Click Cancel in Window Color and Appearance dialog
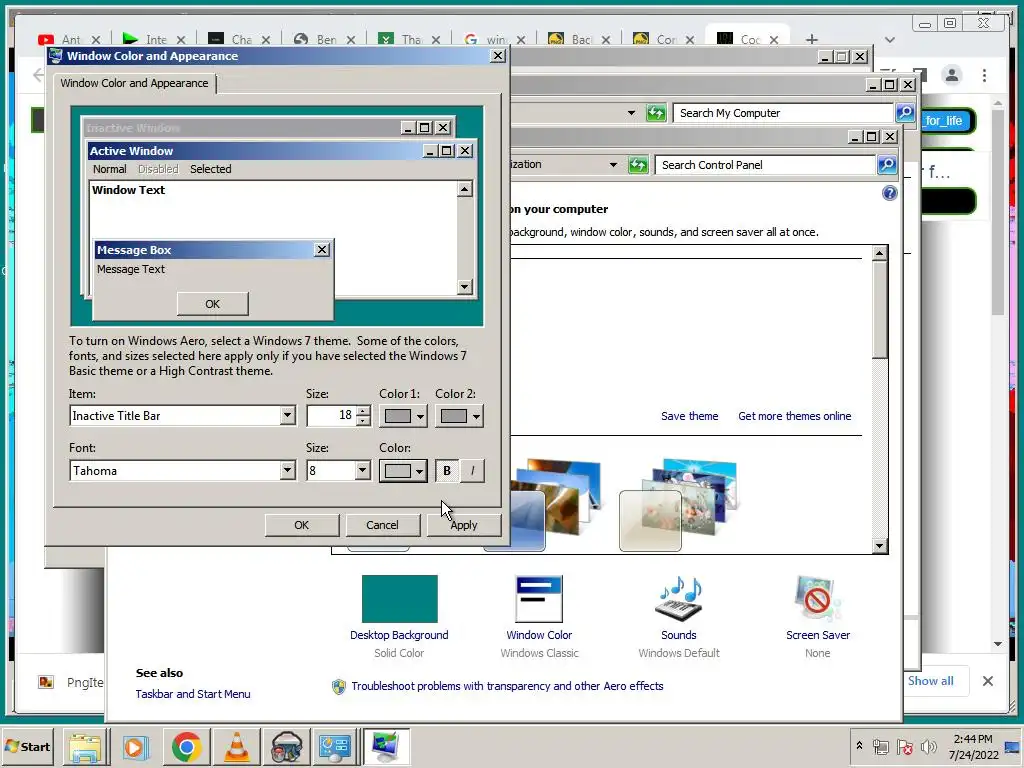Screen dimensions: 1024x768 tap(382, 525)
